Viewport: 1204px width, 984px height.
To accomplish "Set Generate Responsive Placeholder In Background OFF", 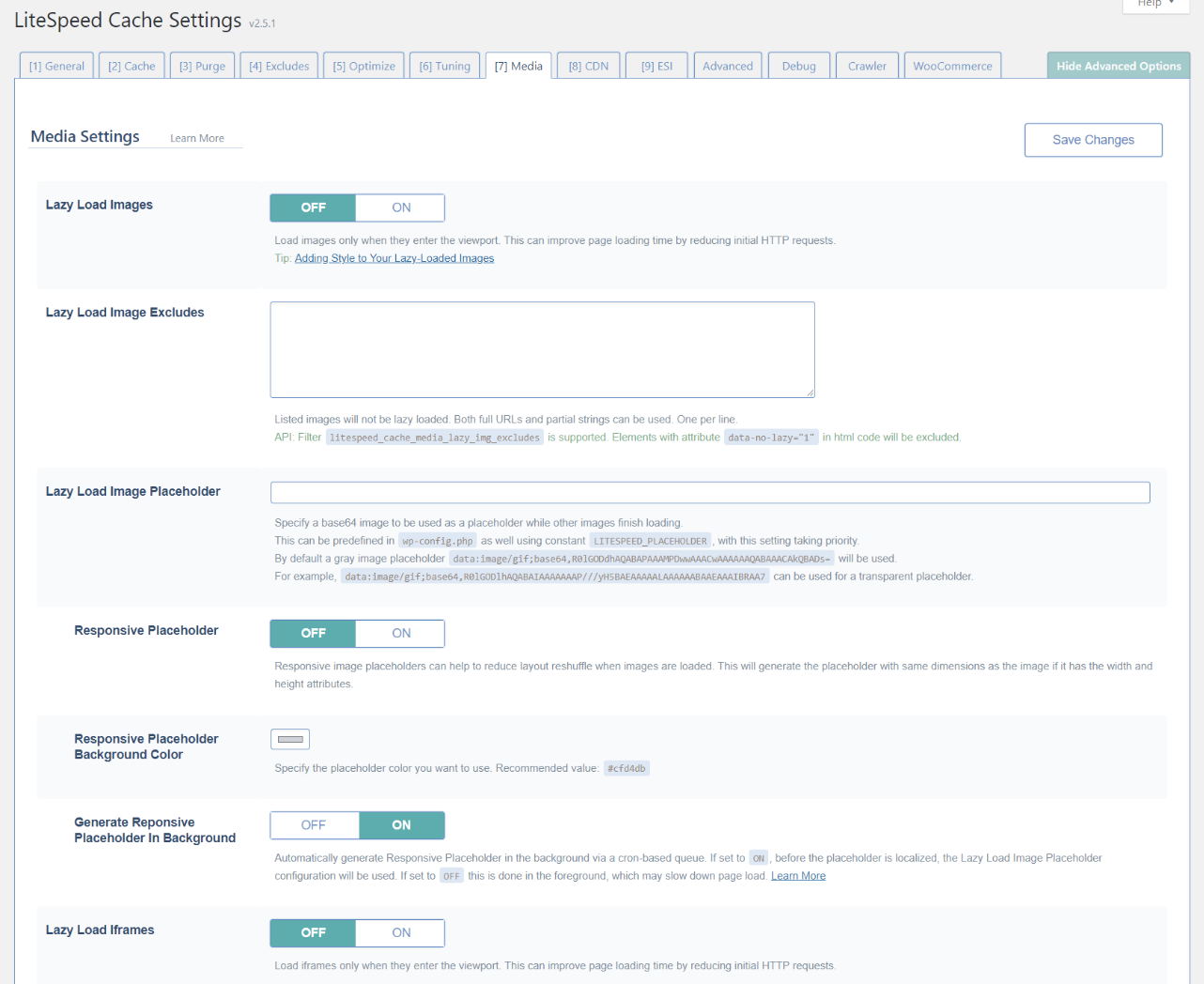I will pyautogui.click(x=314, y=825).
